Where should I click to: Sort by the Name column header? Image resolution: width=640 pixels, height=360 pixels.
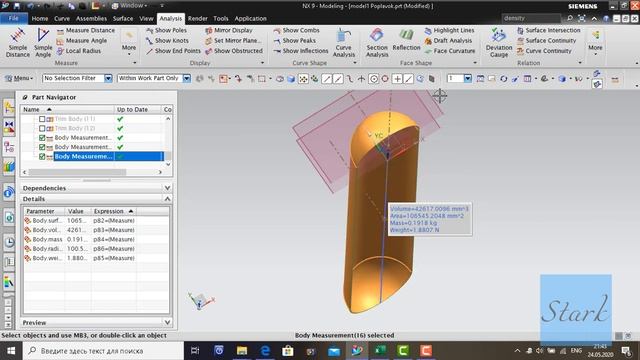click(x=67, y=109)
